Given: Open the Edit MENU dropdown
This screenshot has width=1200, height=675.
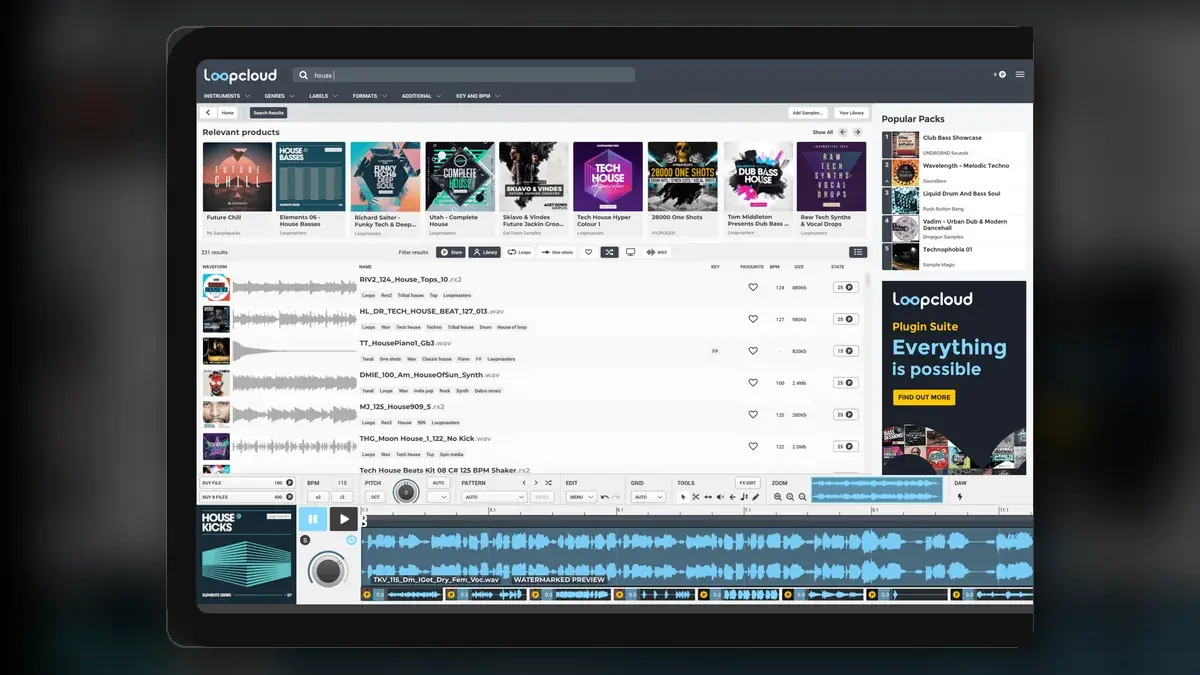Looking at the screenshot, I should pyautogui.click(x=581, y=497).
